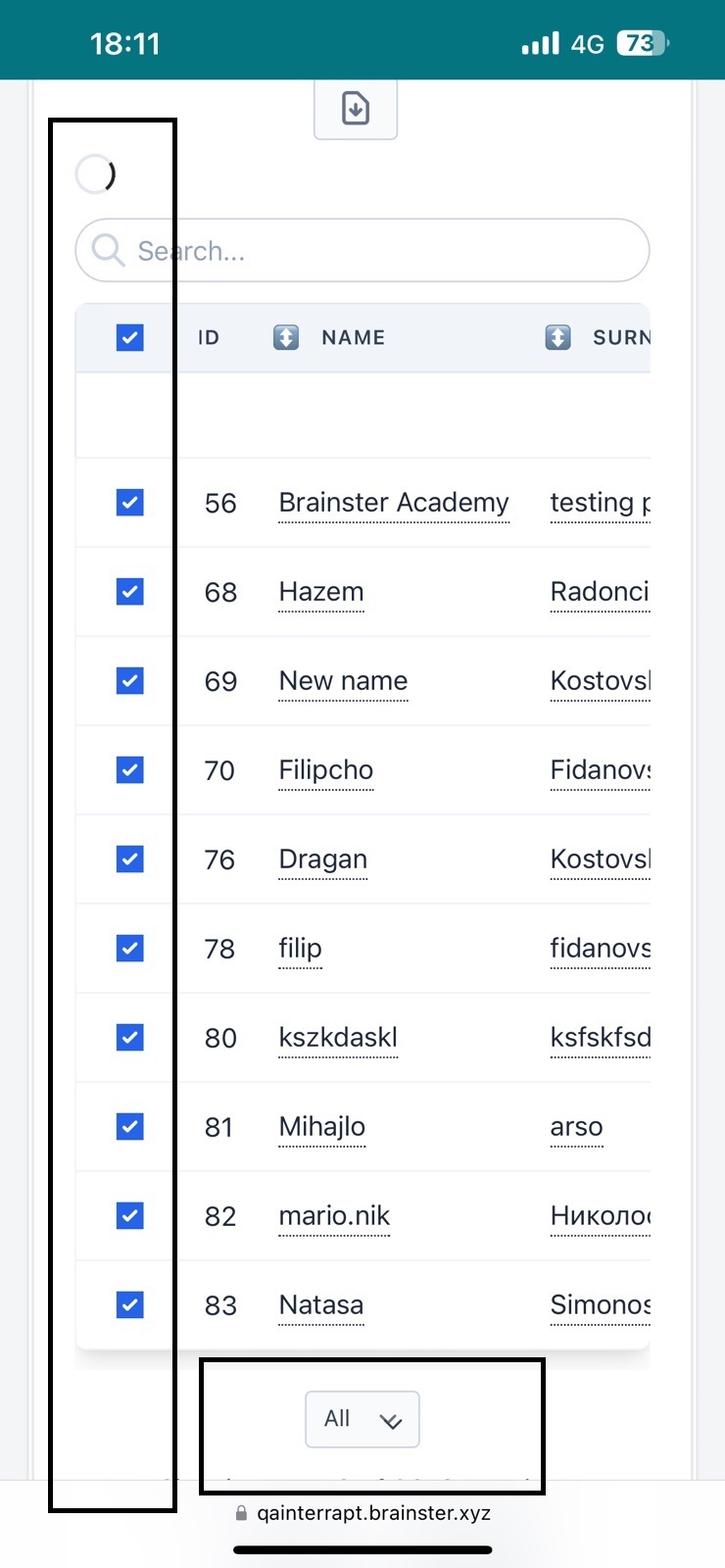This screenshot has height=1568, width=725.
Task: Click the NAME column header
Action: tap(353, 338)
